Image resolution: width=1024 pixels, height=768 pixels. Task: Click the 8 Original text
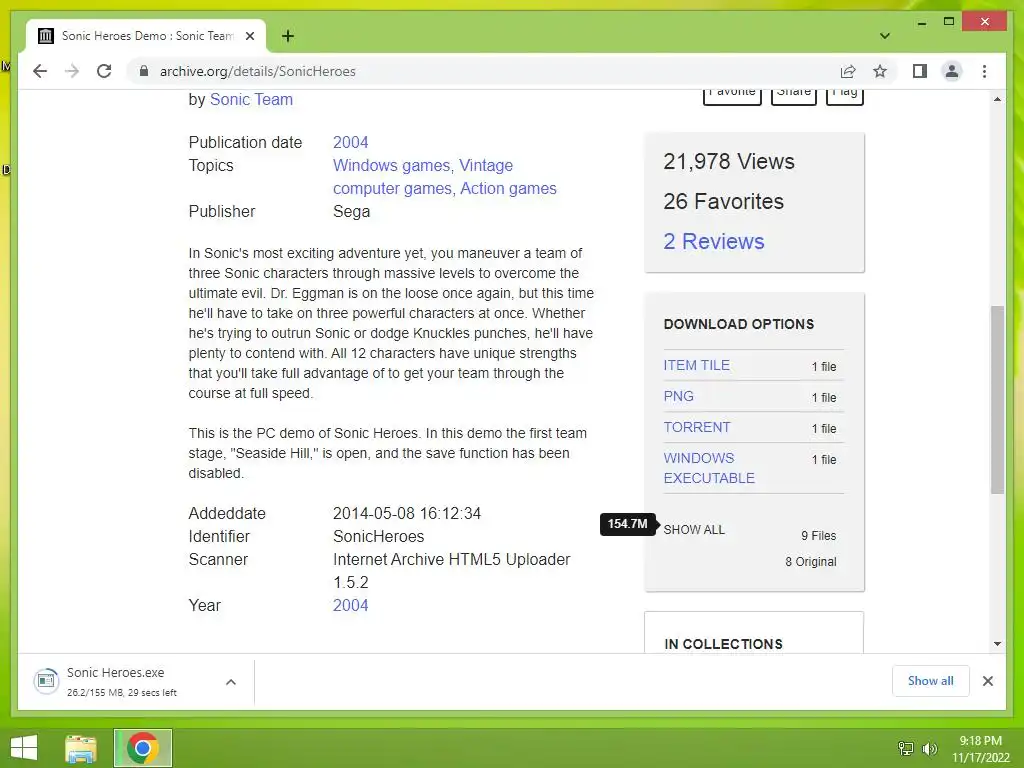(x=810, y=562)
